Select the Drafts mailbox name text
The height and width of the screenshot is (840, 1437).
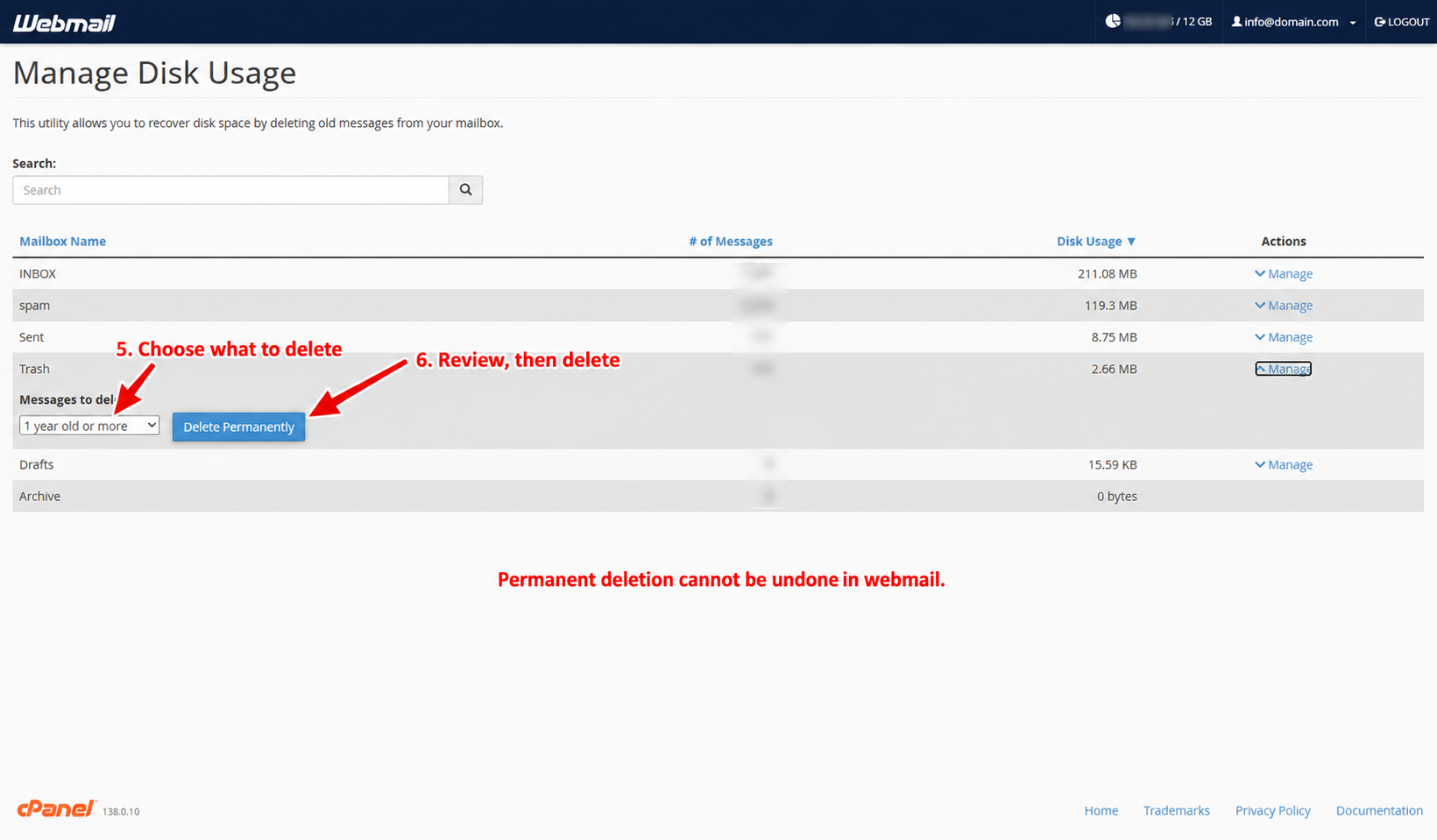[37, 464]
